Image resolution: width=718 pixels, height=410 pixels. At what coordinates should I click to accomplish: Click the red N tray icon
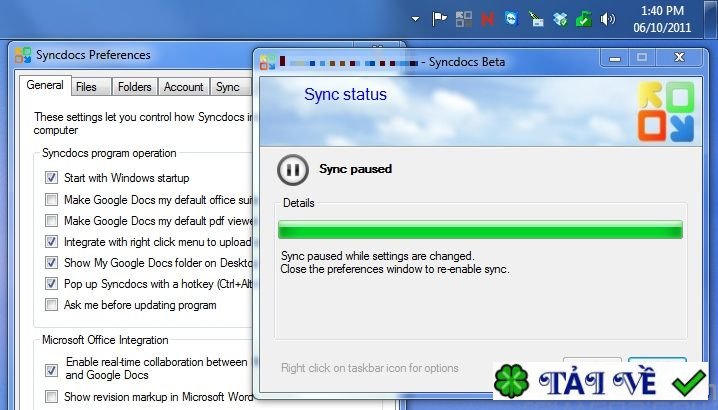488,19
